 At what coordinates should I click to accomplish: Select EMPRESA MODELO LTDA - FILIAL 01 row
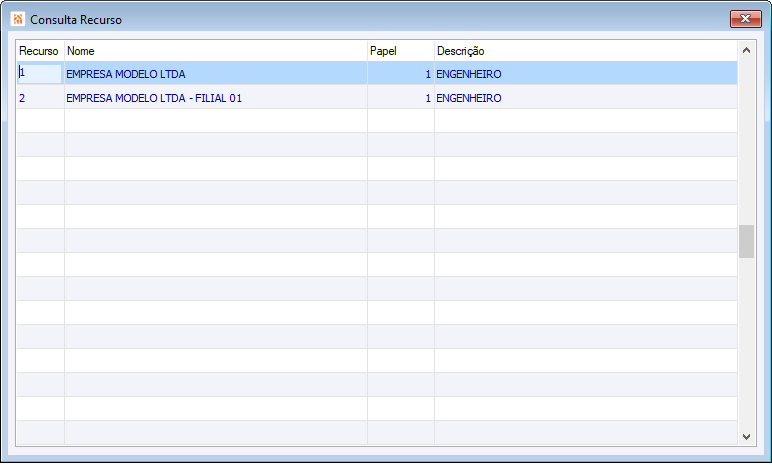[377, 98]
